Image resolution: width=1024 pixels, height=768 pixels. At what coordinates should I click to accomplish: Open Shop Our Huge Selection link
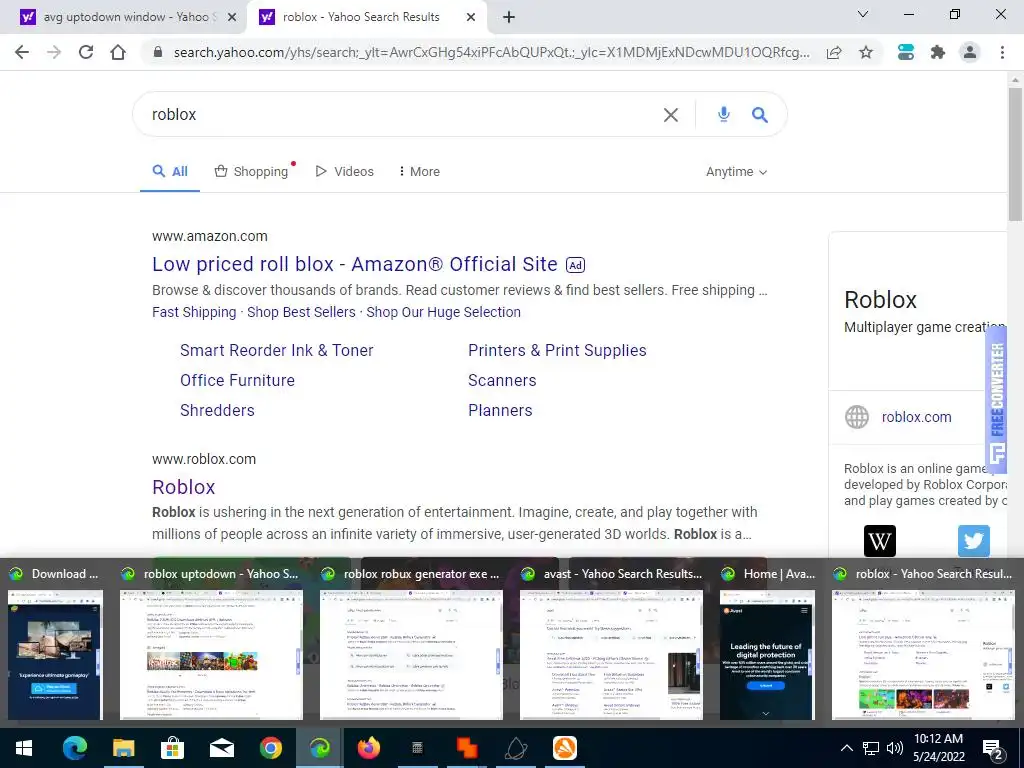coord(443,312)
